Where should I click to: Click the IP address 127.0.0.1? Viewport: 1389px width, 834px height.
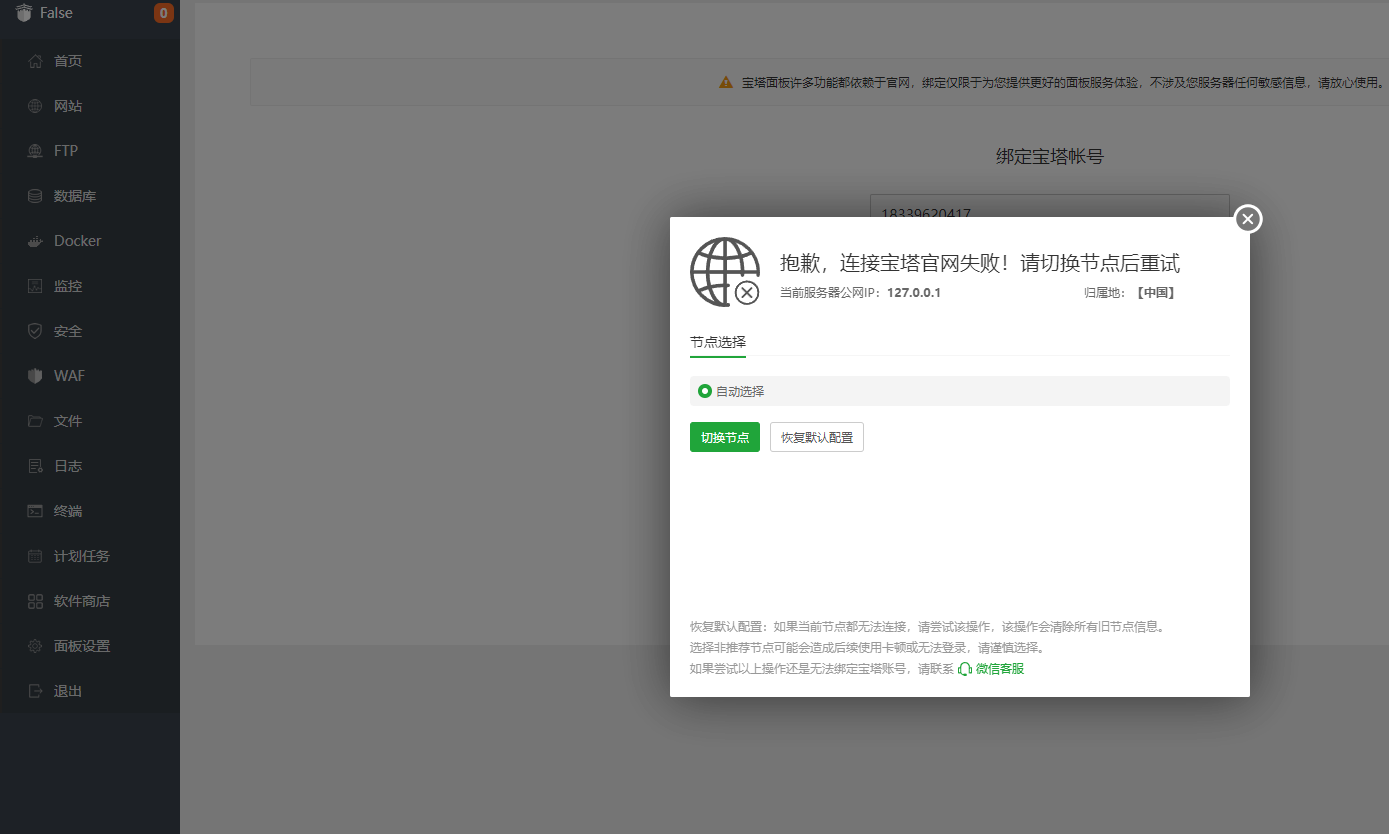tap(914, 293)
